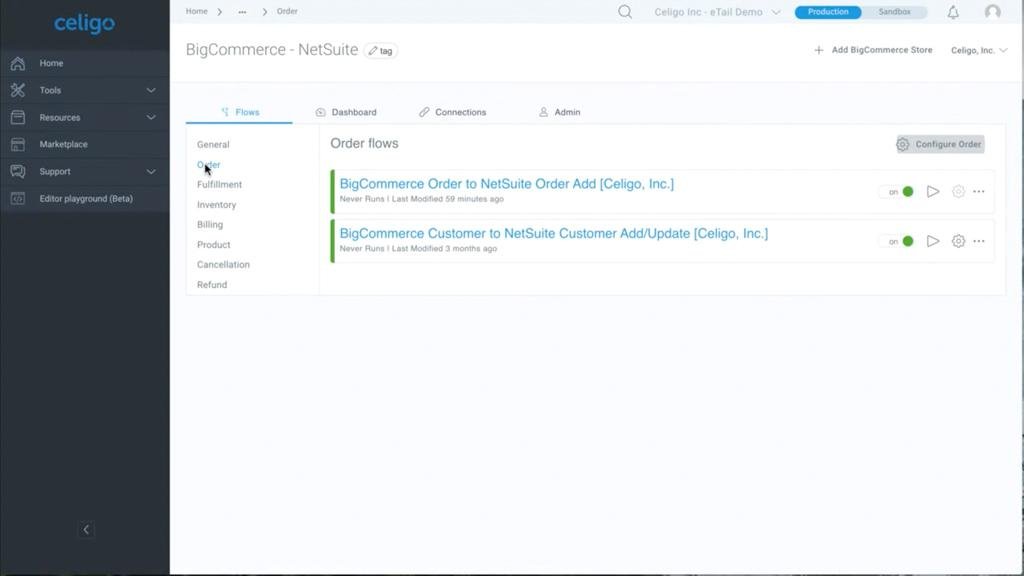
Task: Click the plus icon beside Add BigCommerce Store
Action: [x=819, y=50]
